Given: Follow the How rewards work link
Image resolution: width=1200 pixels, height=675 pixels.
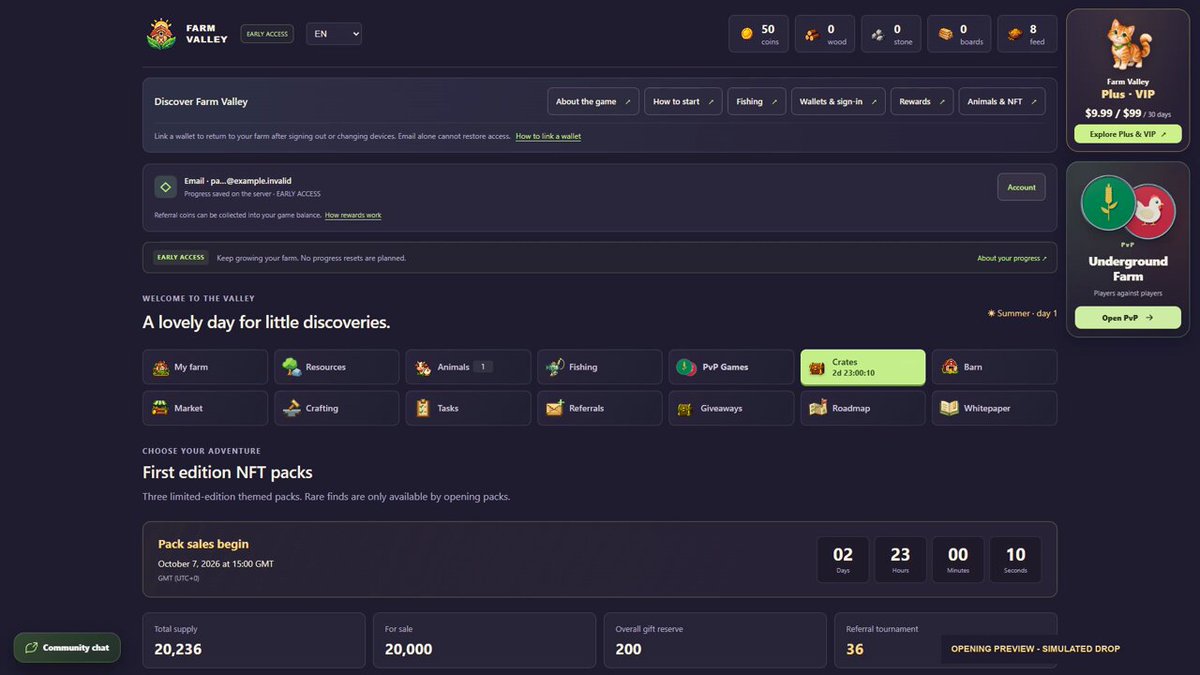Looking at the screenshot, I should (x=353, y=215).
